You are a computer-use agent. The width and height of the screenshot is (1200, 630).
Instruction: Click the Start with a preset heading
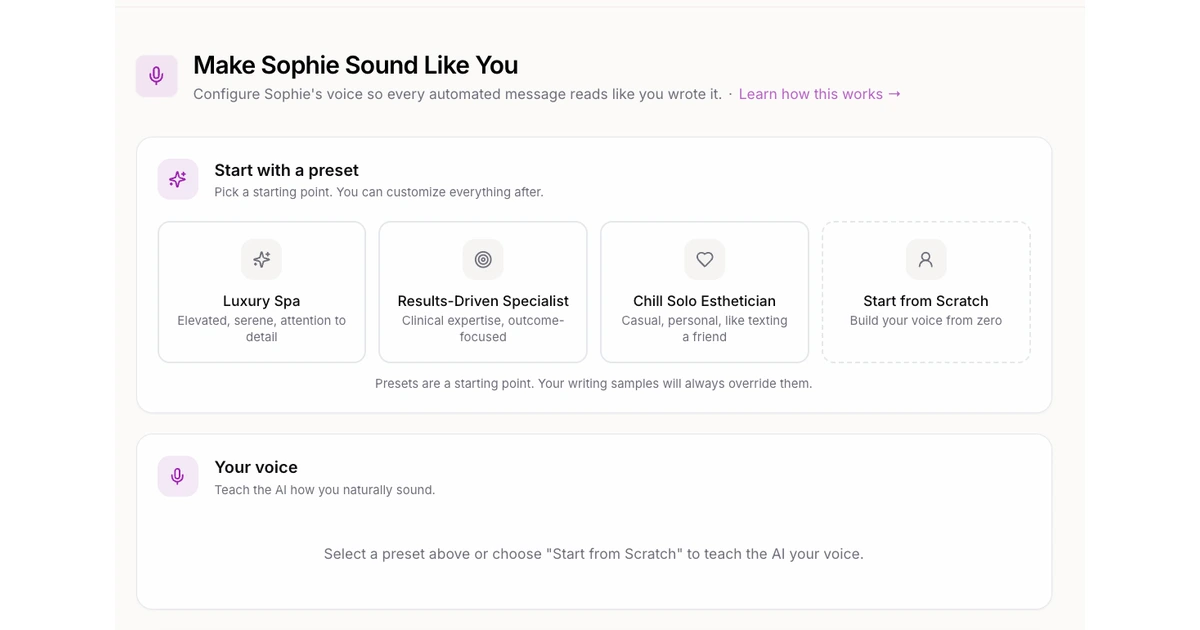point(286,170)
